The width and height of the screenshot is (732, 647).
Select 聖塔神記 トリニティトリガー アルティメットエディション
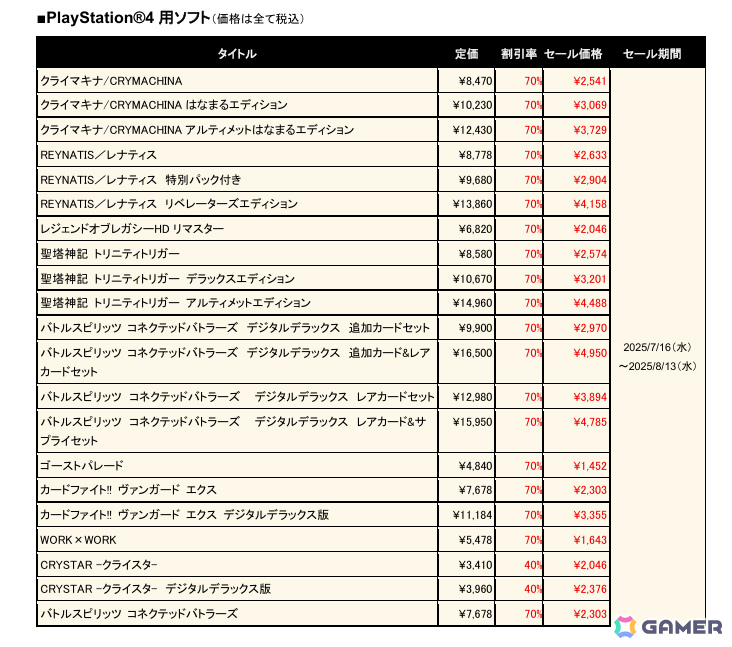[176, 303]
